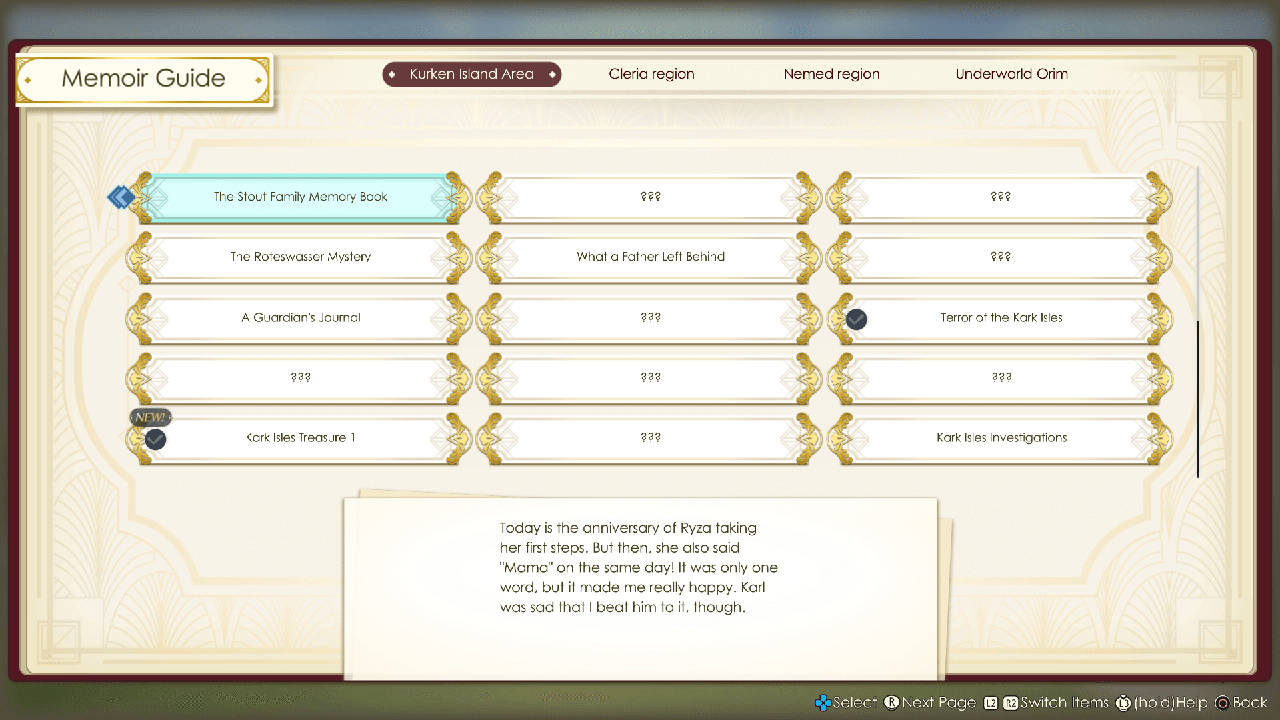Viewport: 1280px width, 720px height.
Task: Select The Stout Family Memory Book entry
Action: (x=300, y=197)
